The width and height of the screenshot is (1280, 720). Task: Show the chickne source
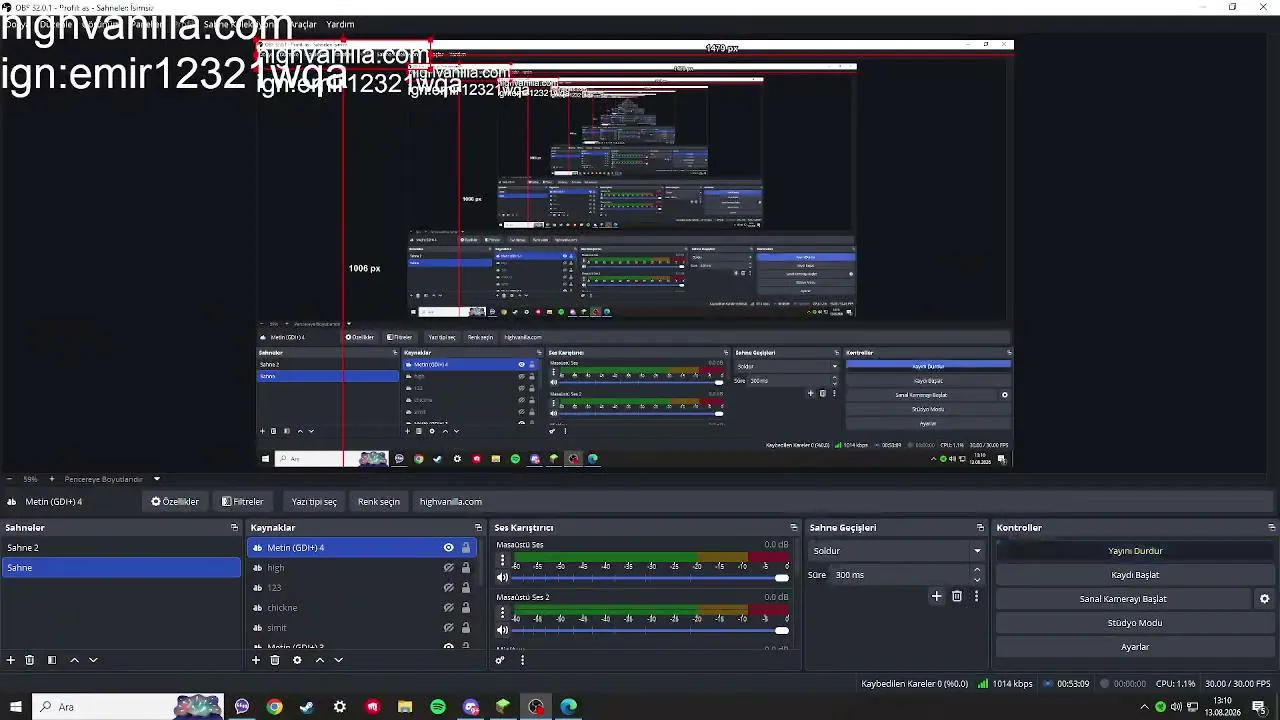point(448,608)
